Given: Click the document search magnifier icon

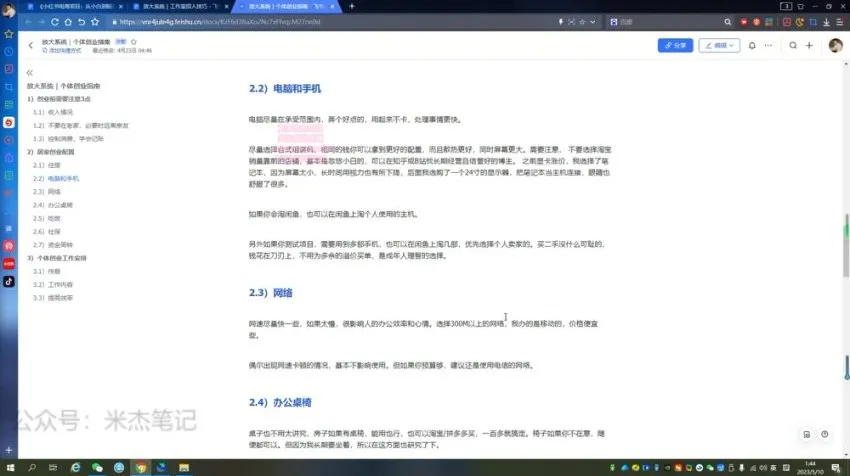Looking at the screenshot, I should 793,46.
